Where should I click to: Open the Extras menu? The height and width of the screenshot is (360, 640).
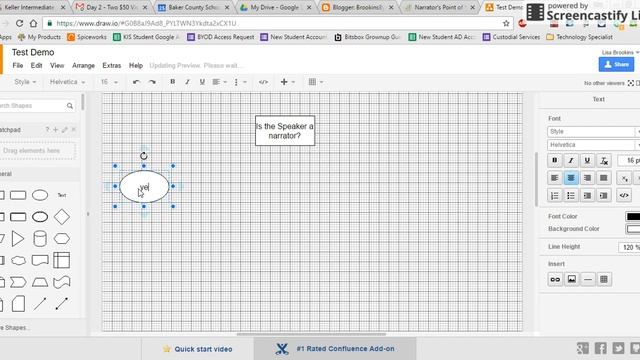pos(111,65)
